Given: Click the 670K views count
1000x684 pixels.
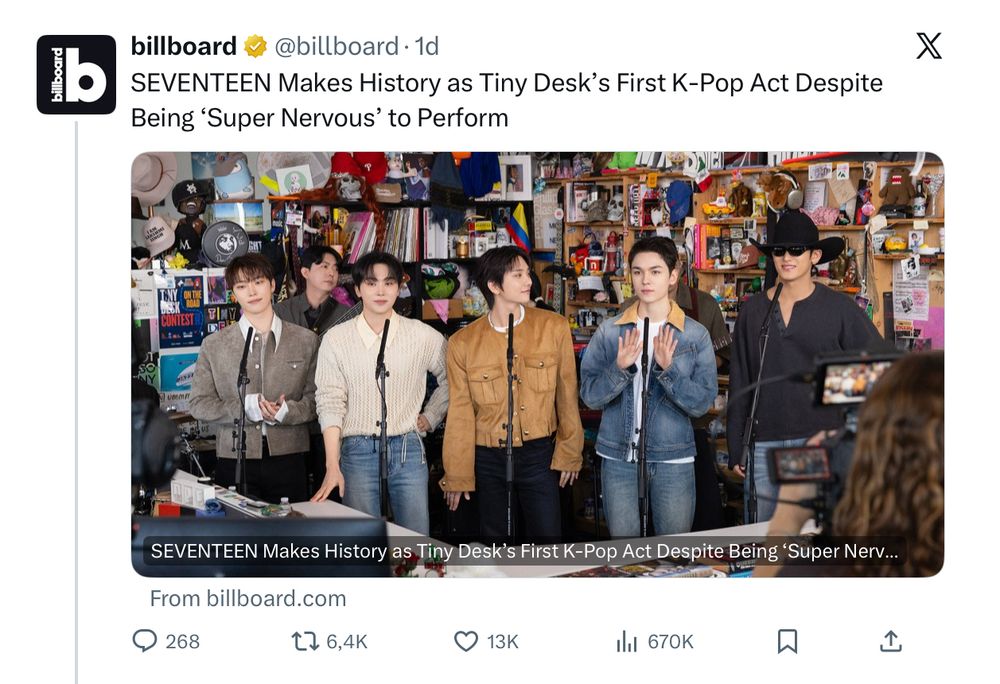Looking at the screenshot, I should point(670,642).
